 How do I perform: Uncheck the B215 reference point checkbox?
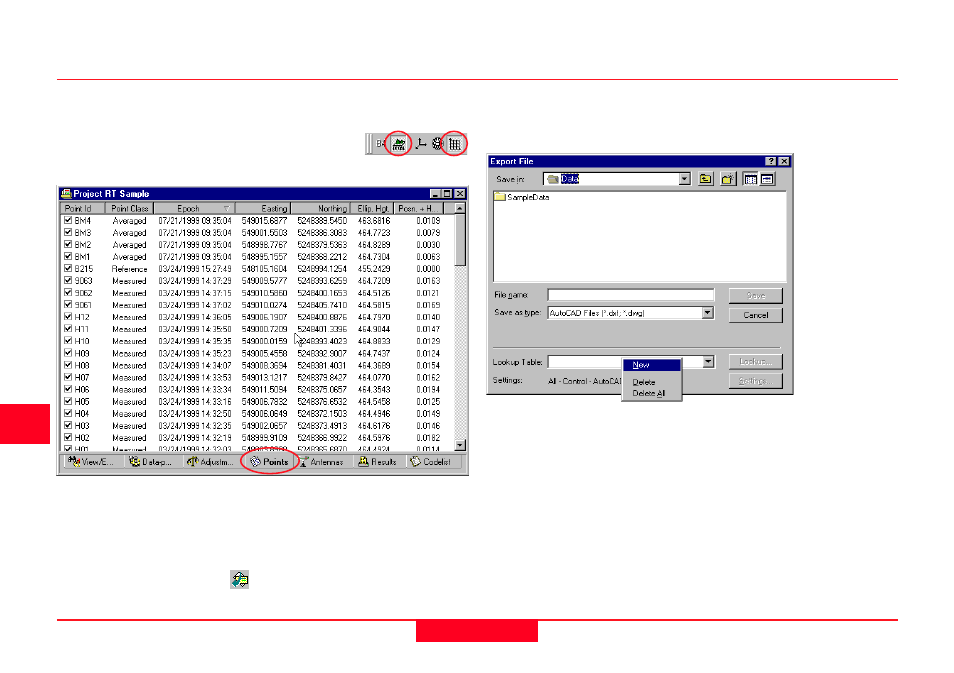[68, 268]
